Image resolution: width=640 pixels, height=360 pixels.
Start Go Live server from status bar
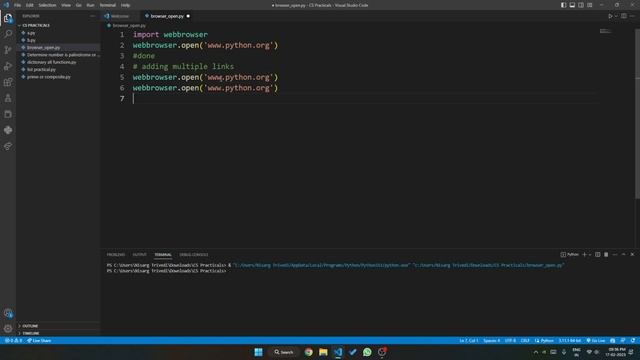[x=596, y=340]
